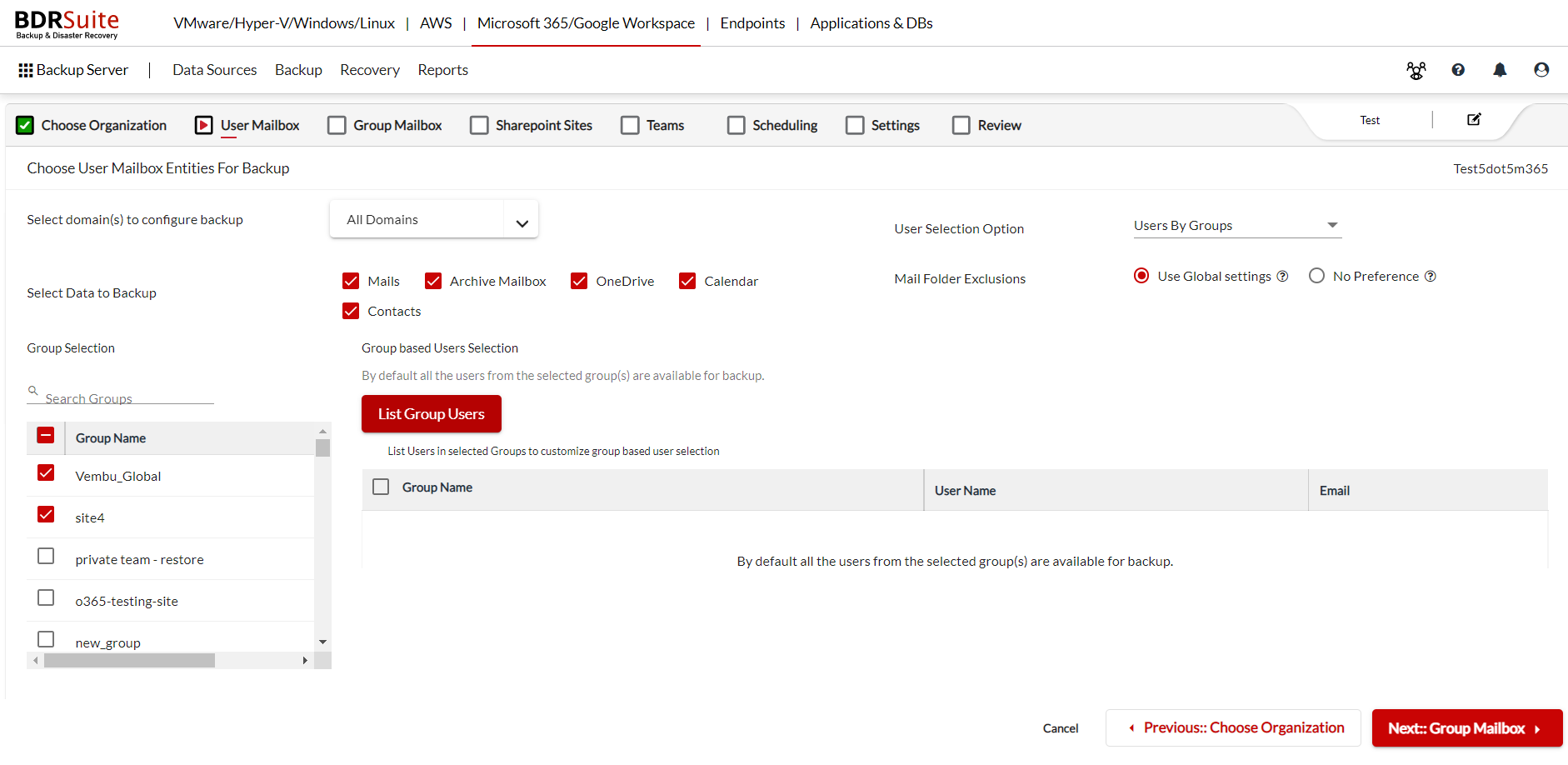This screenshot has height=765, width=1568.
Task: Deselect the site4 group checkbox
Action: [x=46, y=514]
